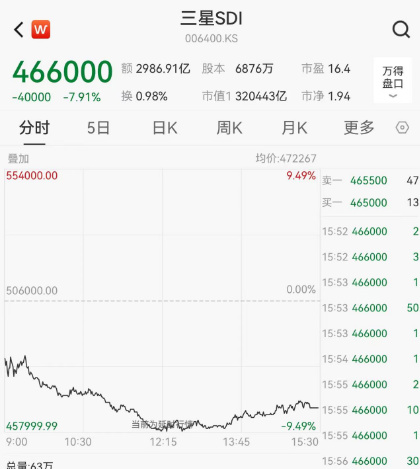Viewport: 420px width, 469px height.
Task: Tap the 466000 current price
Action: 63,71
